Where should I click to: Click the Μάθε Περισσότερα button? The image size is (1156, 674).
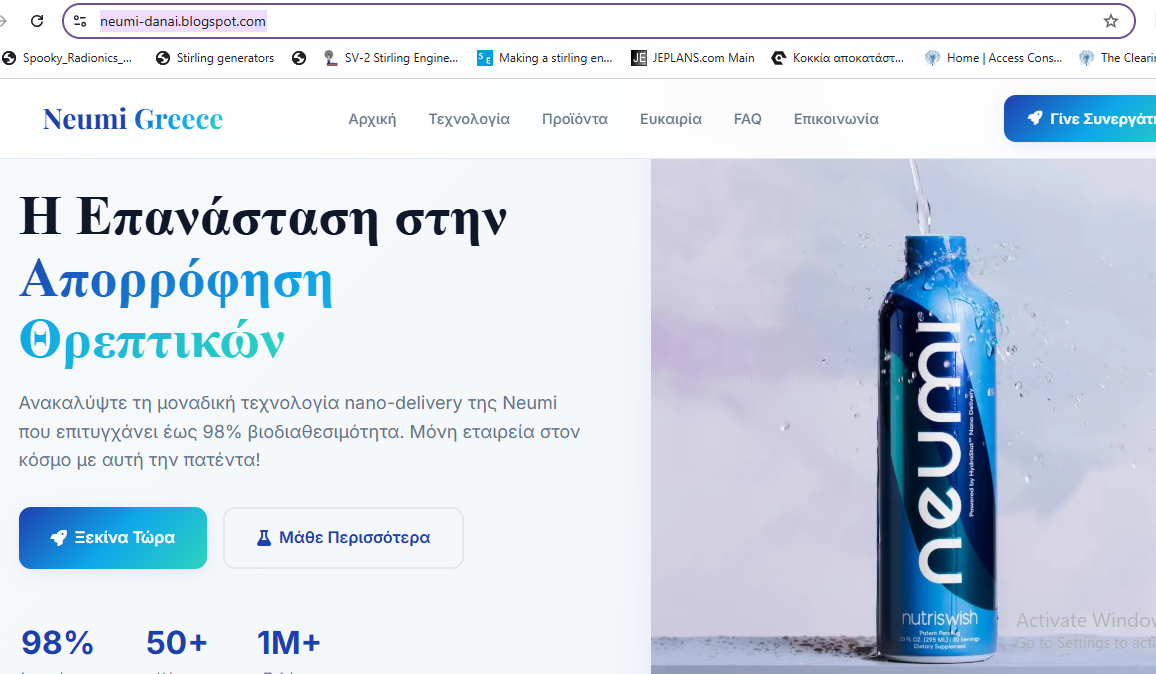344,538
